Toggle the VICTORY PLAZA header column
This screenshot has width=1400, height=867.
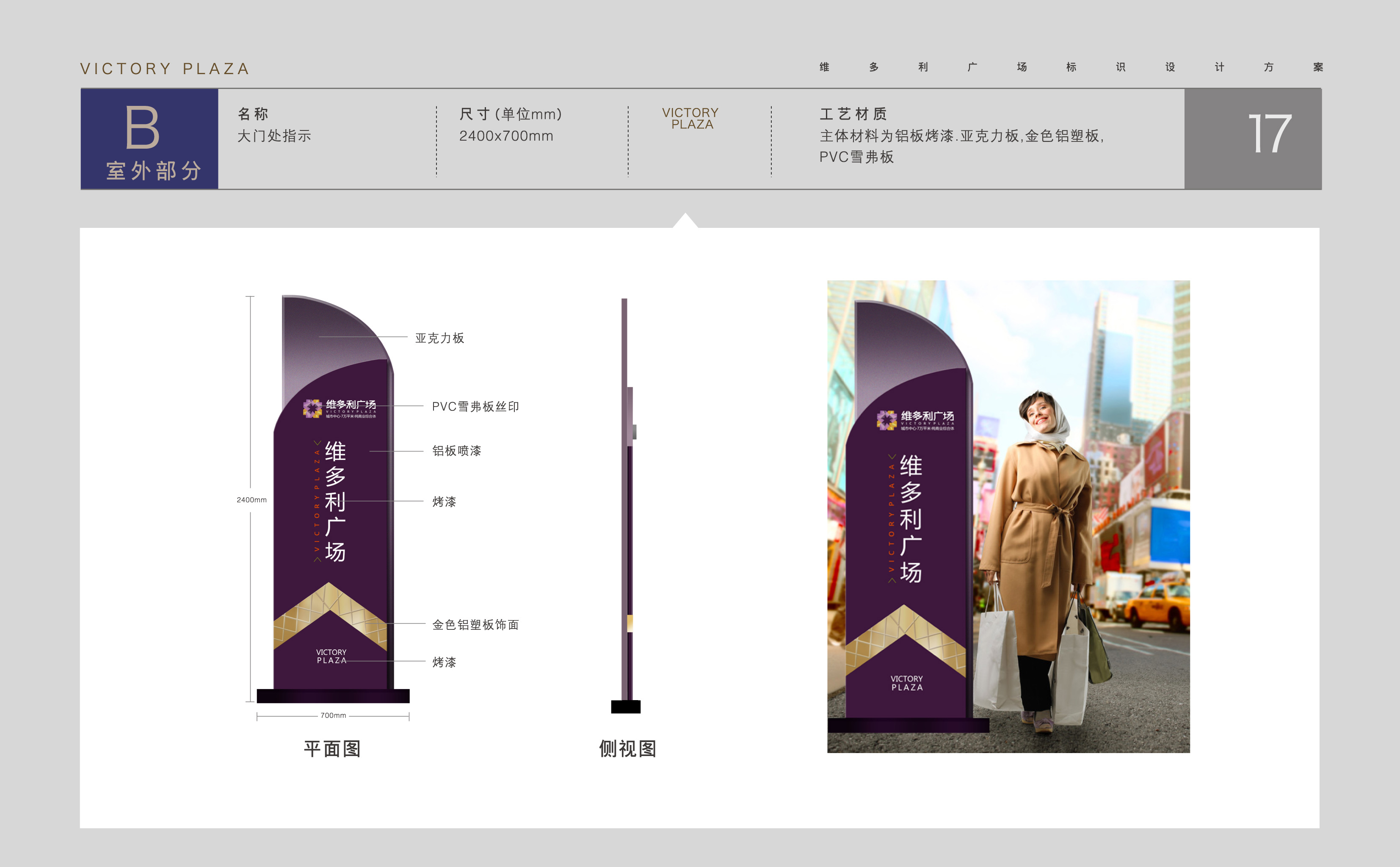(690, 119)
